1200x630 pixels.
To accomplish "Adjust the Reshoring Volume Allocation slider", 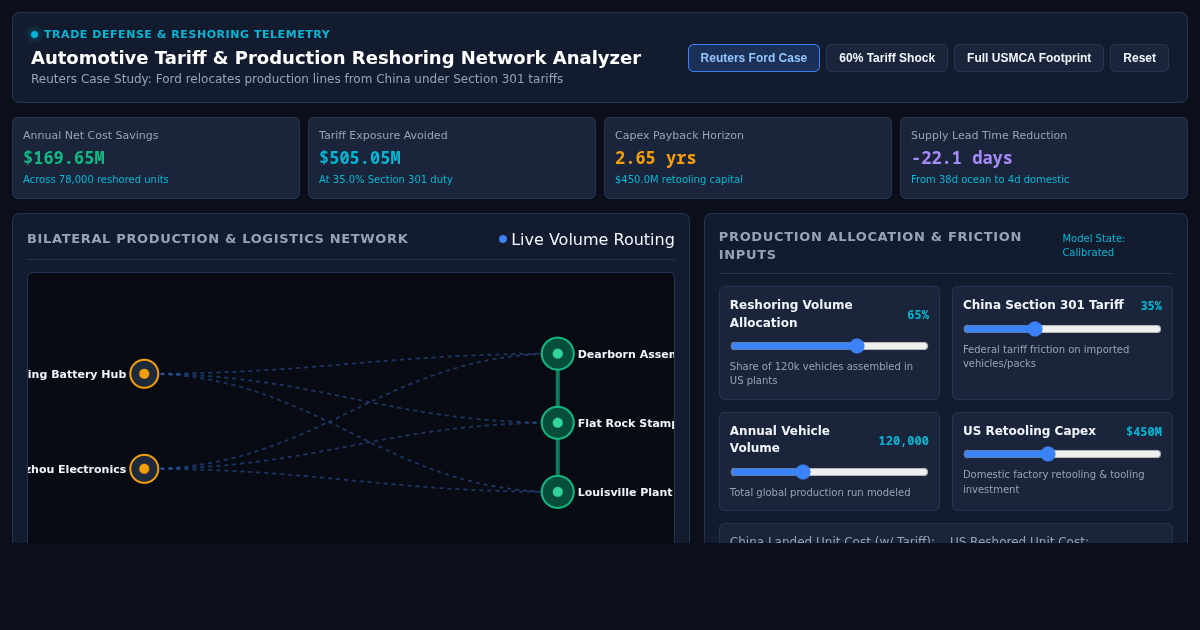I will 829,346.
